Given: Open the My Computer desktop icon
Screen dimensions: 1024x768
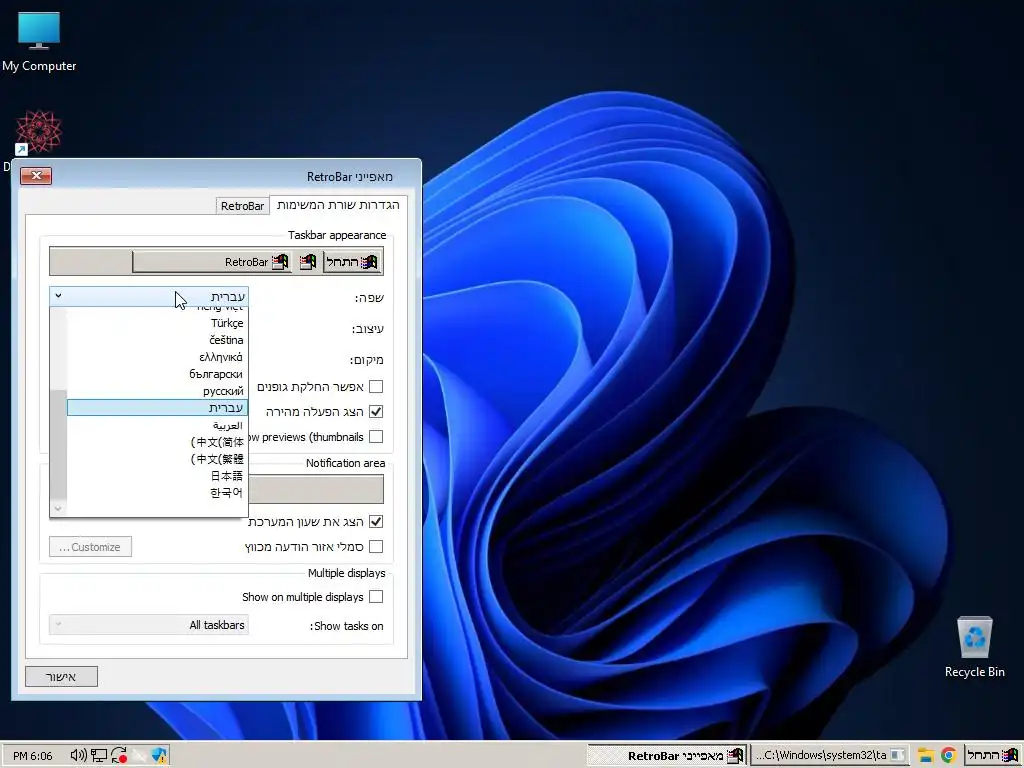Looking at the screenshot, I should [39, 41].
